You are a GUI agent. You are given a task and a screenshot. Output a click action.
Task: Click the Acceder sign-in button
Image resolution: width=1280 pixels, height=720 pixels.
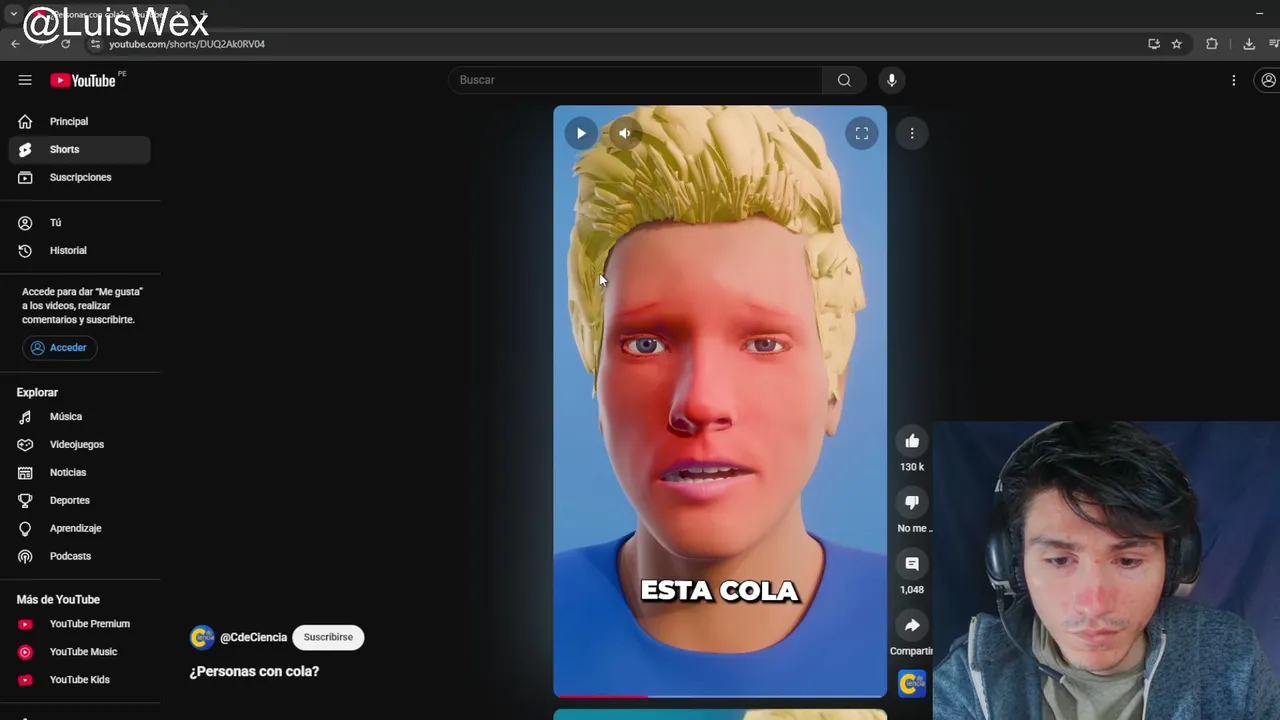[x=59, y=347]
